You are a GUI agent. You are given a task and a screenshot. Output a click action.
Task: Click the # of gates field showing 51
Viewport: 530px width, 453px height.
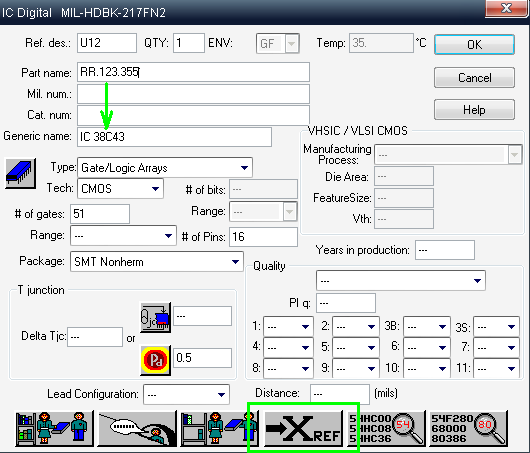click(x=100, y=214)
